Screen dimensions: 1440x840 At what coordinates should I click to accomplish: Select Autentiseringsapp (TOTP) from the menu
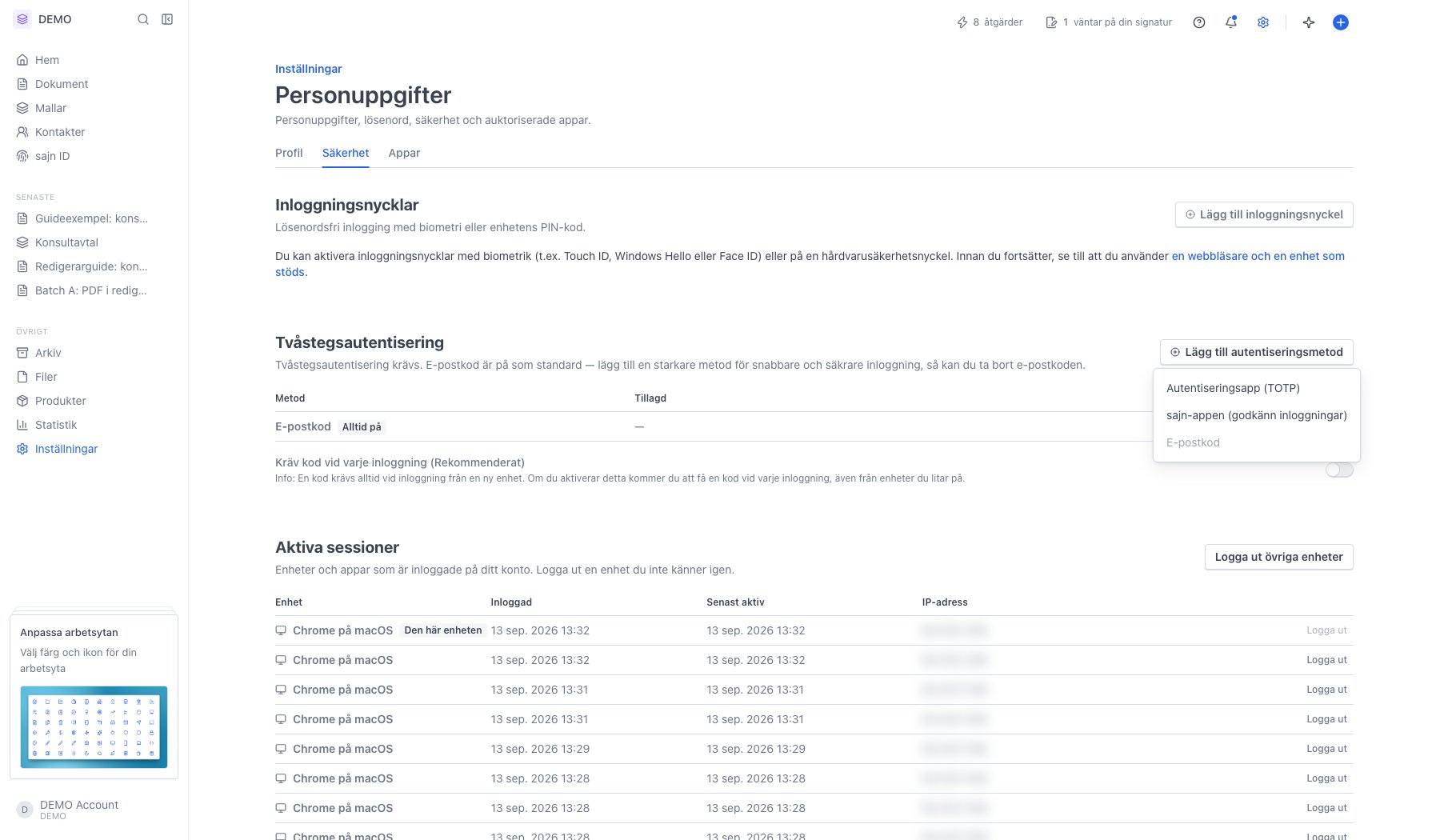pos(1256,388)
